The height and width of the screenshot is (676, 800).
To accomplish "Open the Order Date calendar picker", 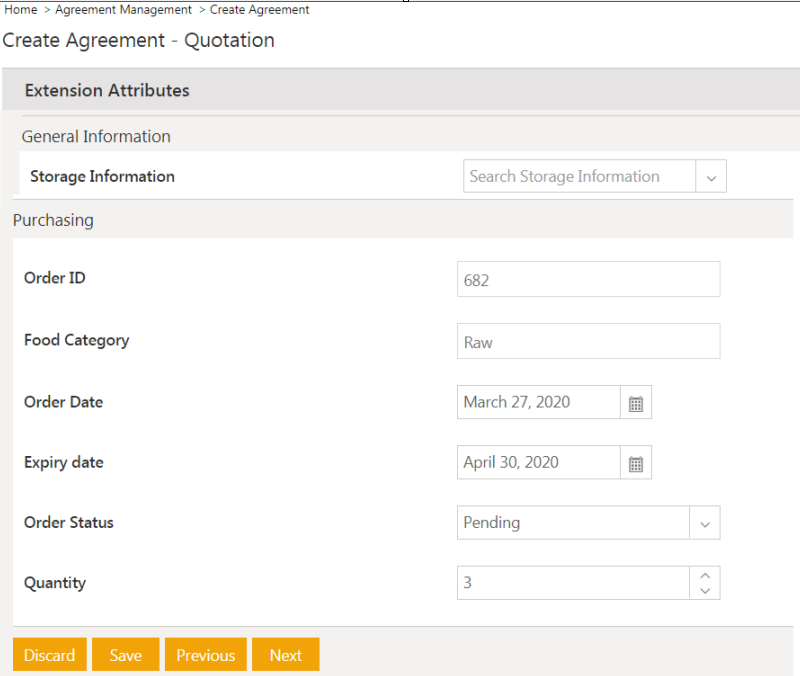I will 636,403.
